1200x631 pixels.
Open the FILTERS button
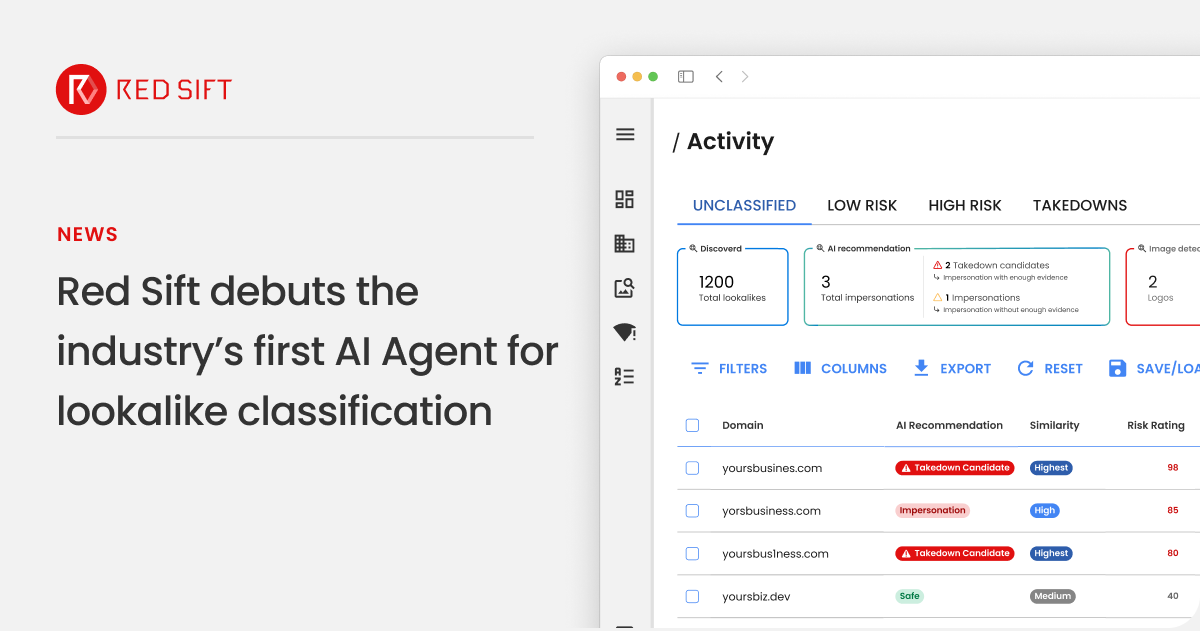click(729, 368)
